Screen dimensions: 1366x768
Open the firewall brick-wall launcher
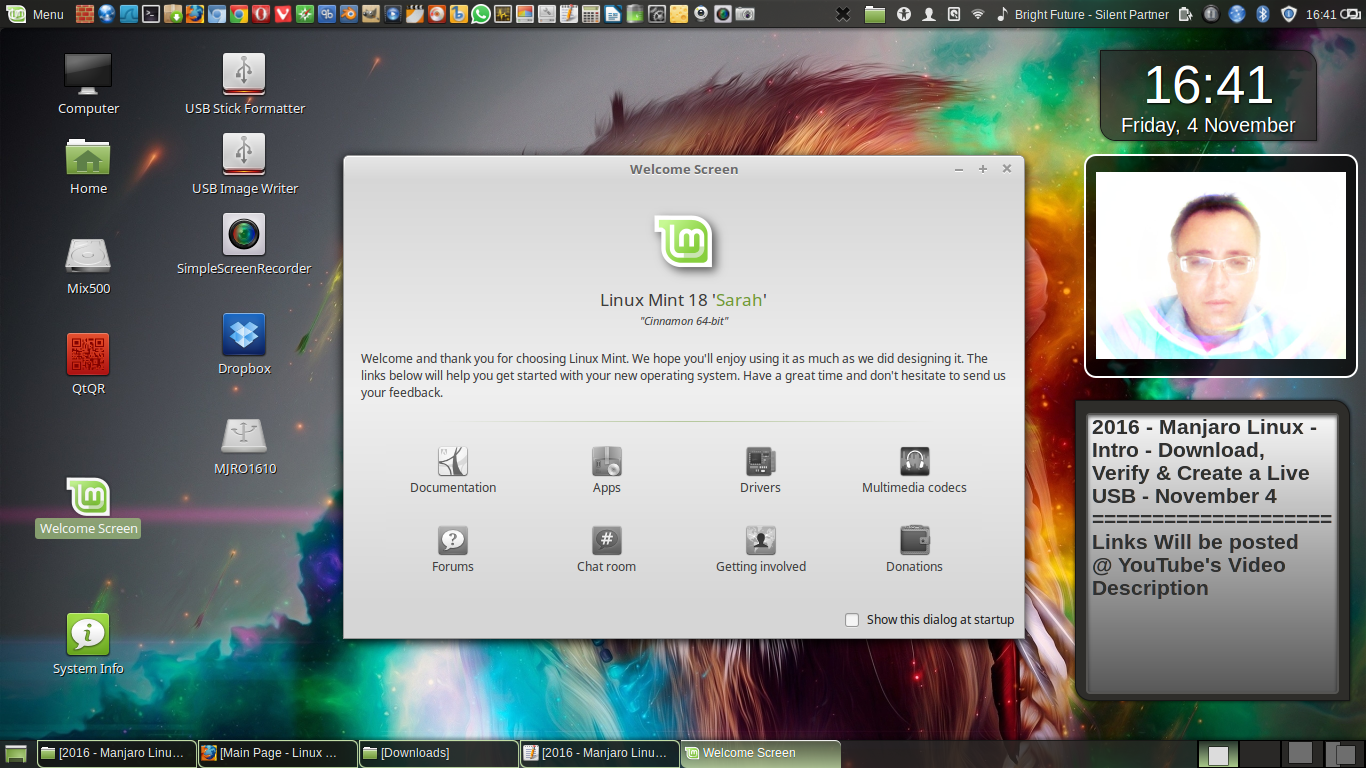85,14
